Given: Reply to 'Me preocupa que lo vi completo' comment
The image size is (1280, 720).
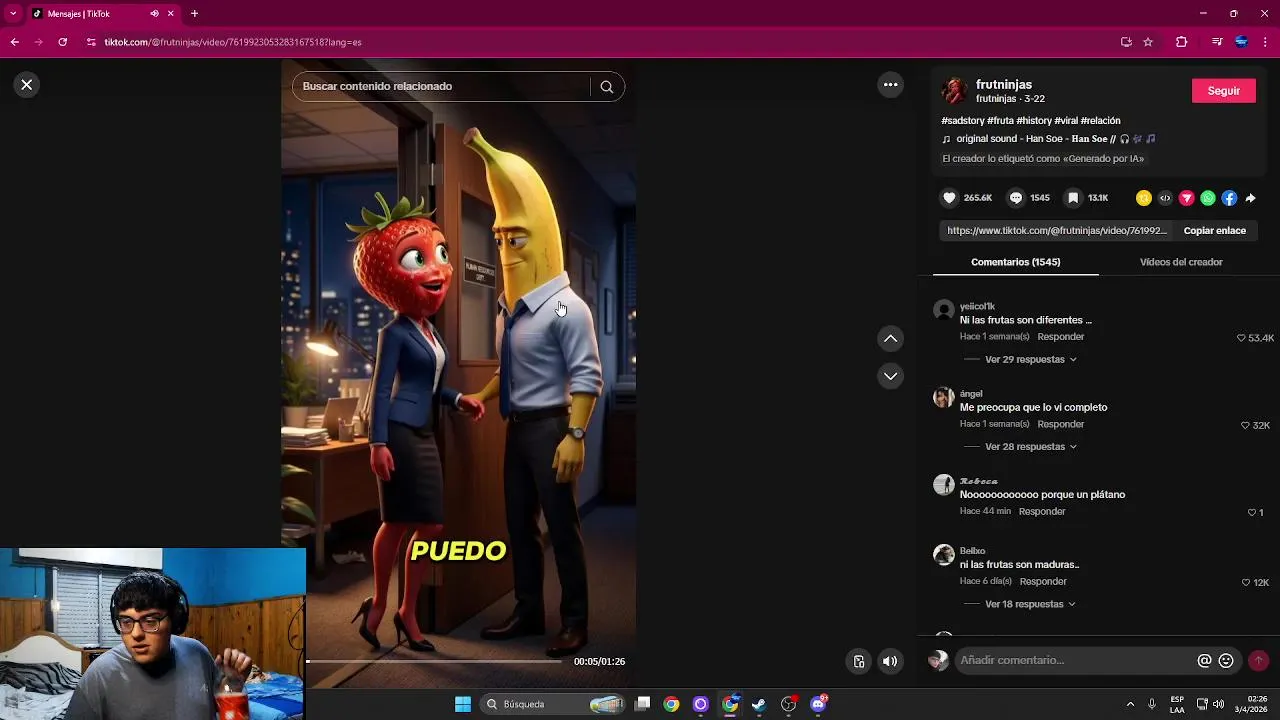Looking at the screenshot, I should point(1061,424).
